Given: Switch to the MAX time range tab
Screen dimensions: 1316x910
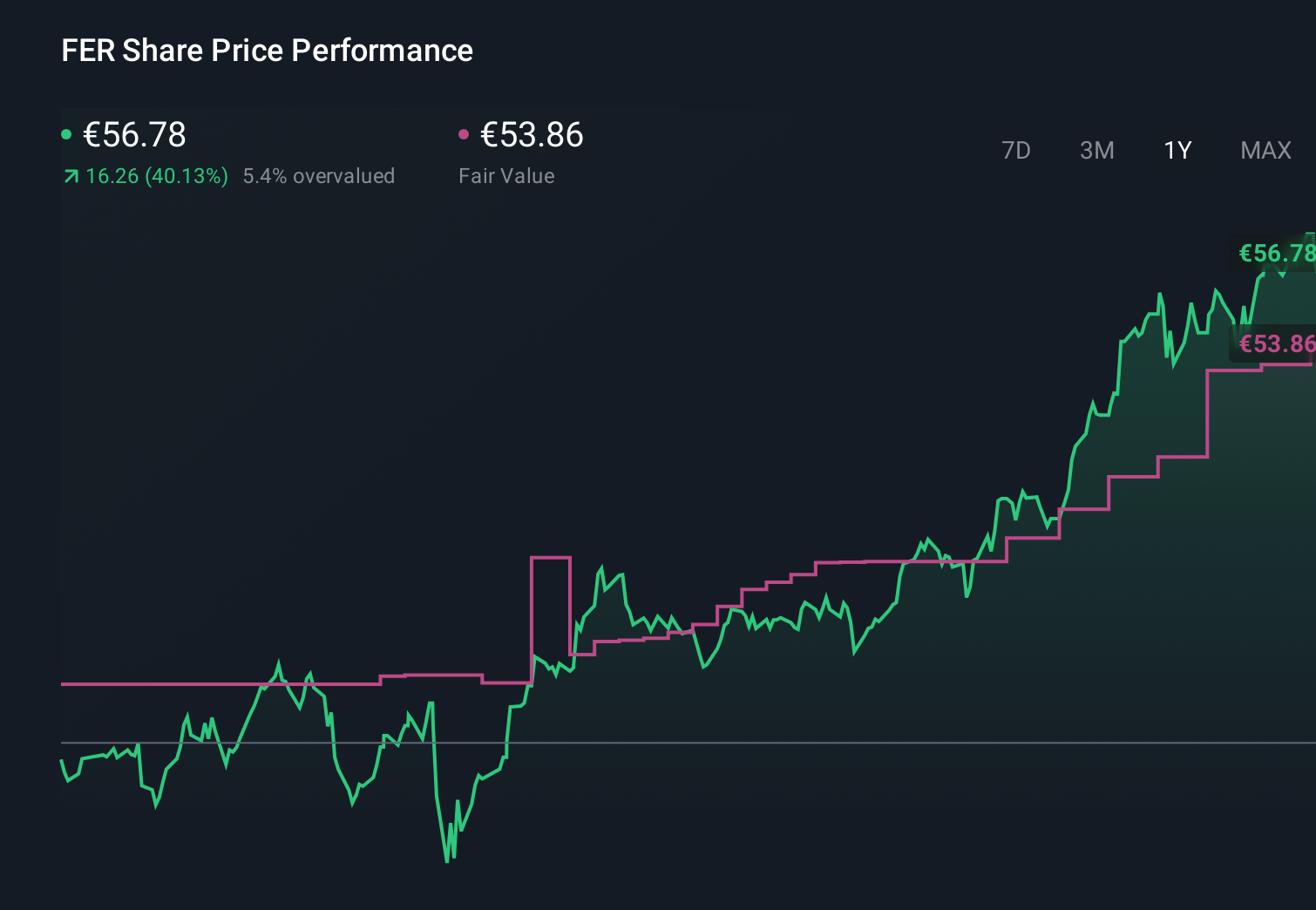Looking at the screenshot, I should click(x=1265, y=150).
